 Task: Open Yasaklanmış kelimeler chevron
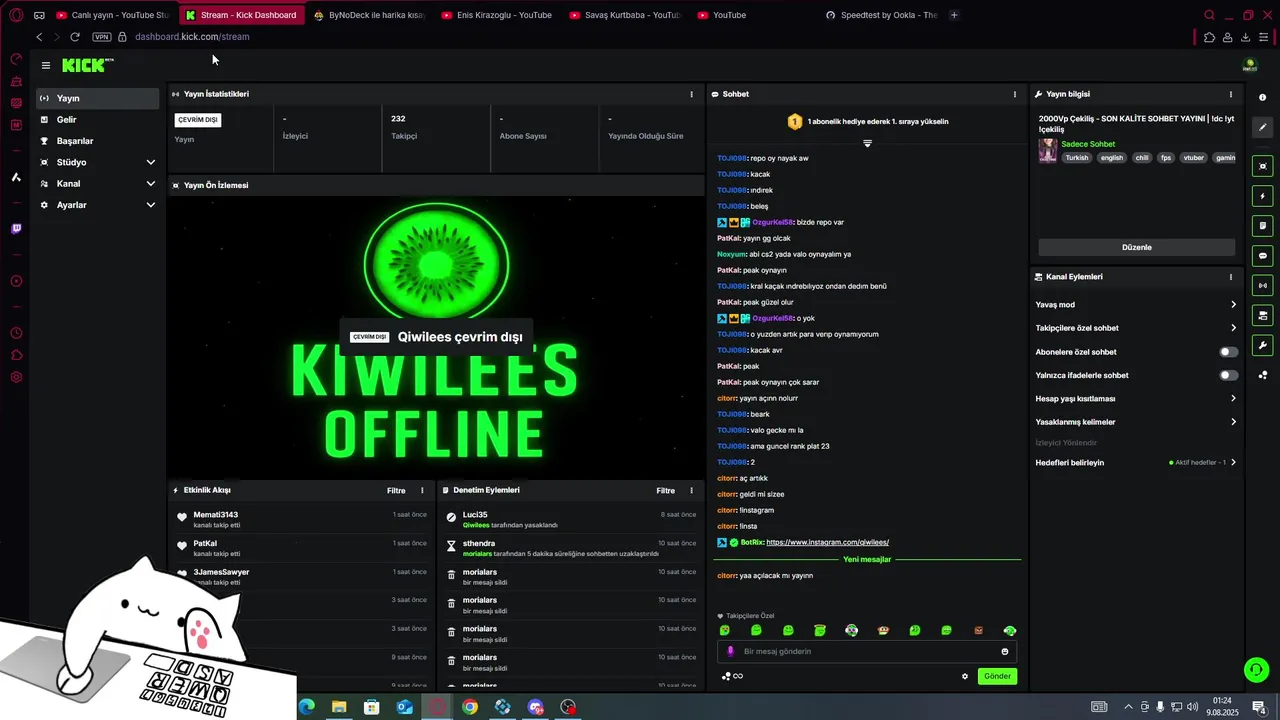tap(1233, 422)
